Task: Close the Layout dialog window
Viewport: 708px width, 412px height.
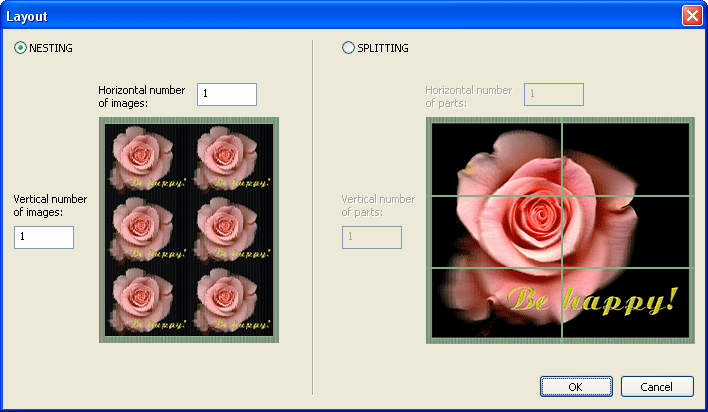Action: [691, 16]
